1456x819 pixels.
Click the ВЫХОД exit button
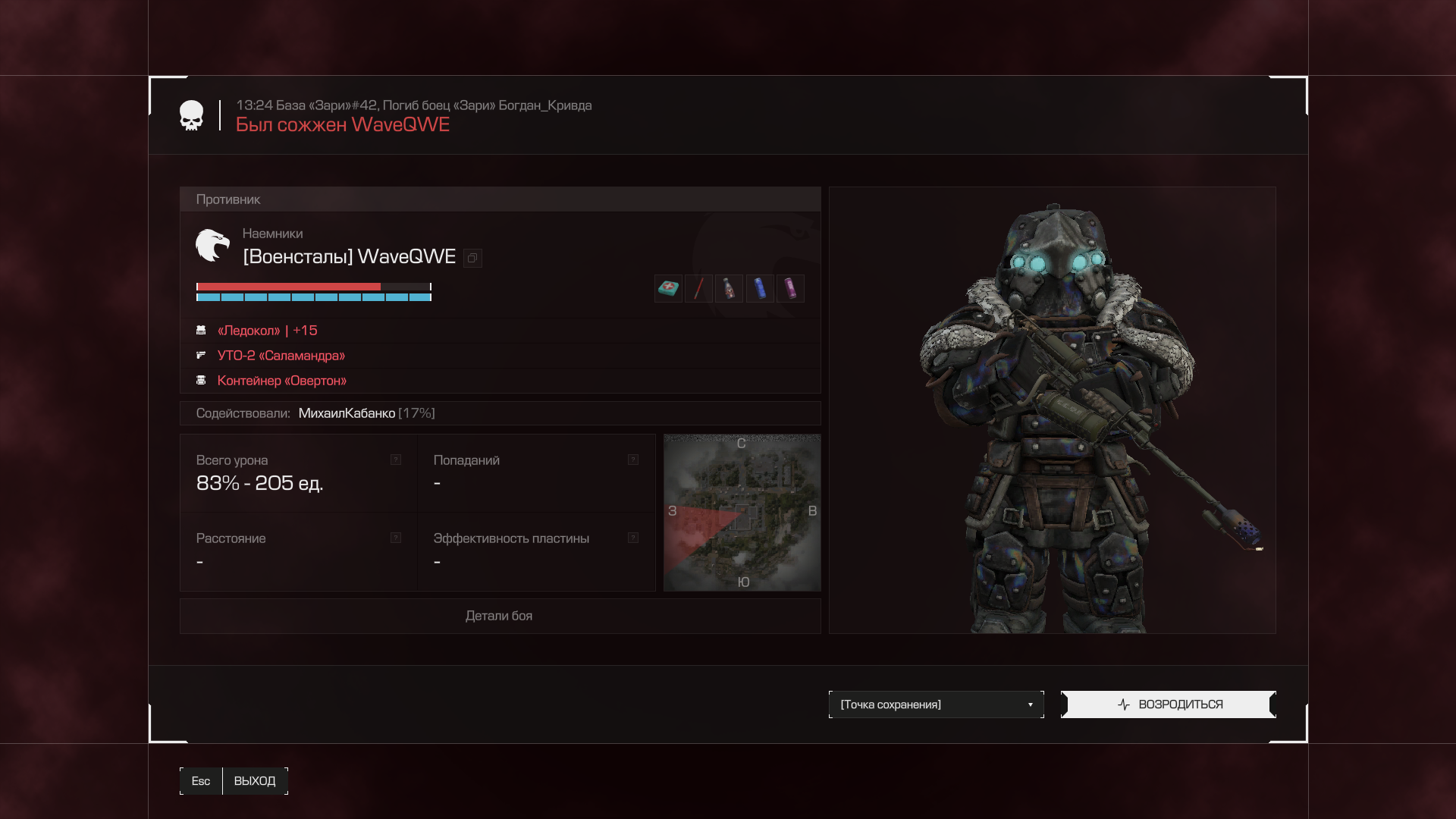pos(255,781)
